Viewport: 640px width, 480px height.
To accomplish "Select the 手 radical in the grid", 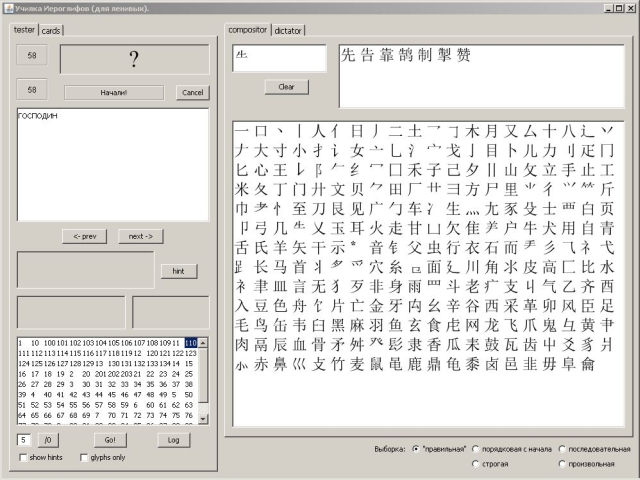I will (x=569, y=170).
